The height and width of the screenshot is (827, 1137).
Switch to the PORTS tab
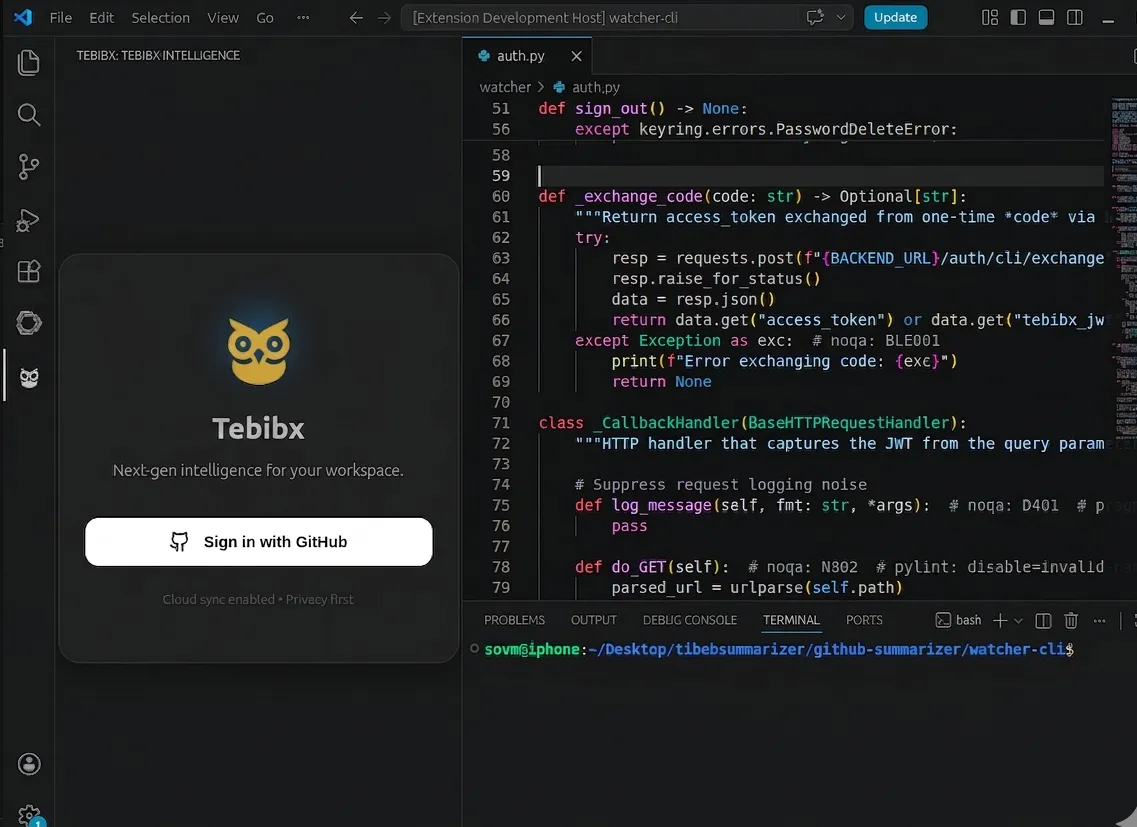point(864,620)
